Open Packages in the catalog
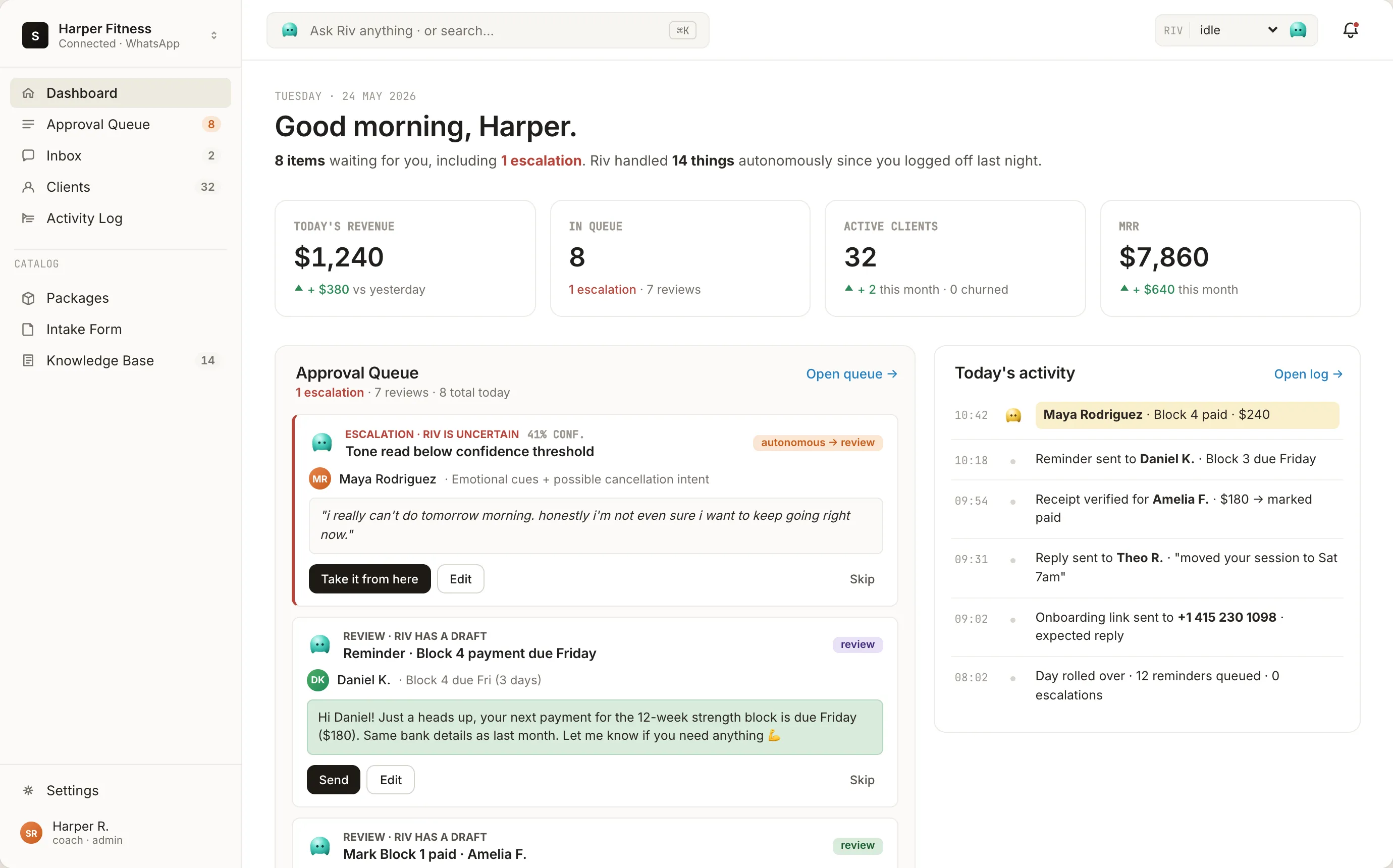The image size is (1393, 868). pos(121,298)
